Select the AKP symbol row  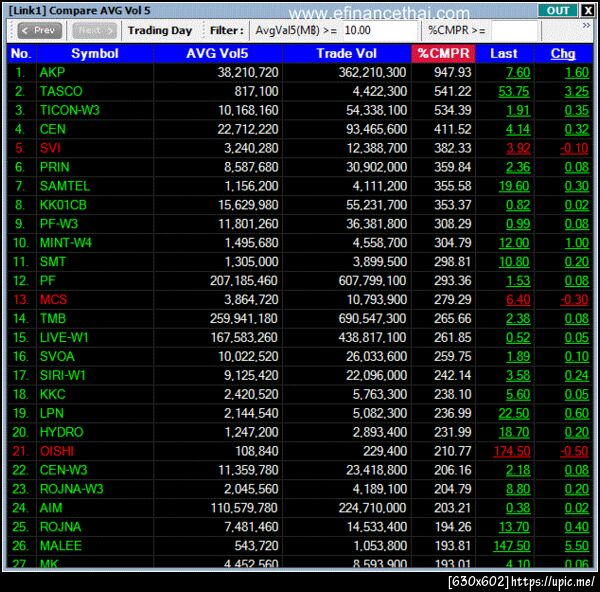(300, 72)
